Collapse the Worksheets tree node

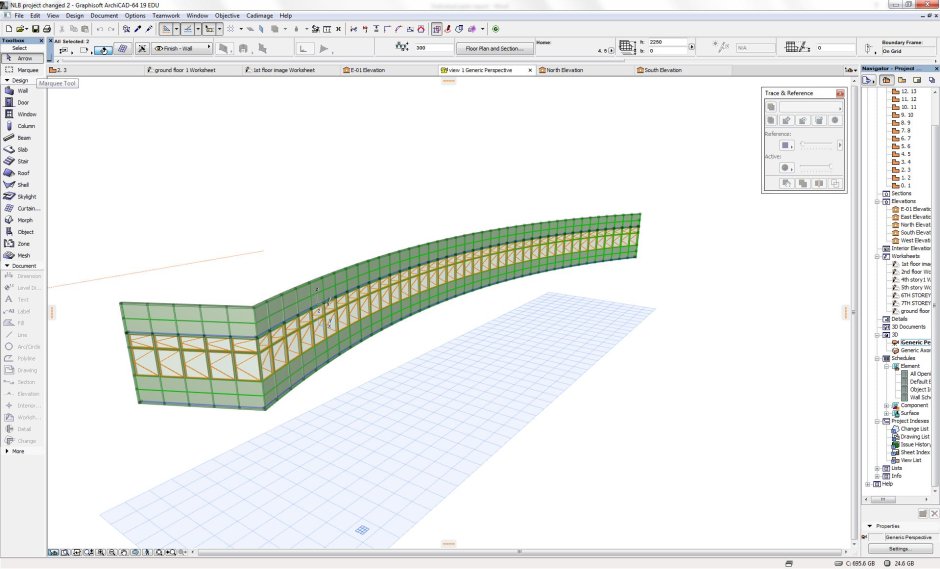click(x=878, y=256)
